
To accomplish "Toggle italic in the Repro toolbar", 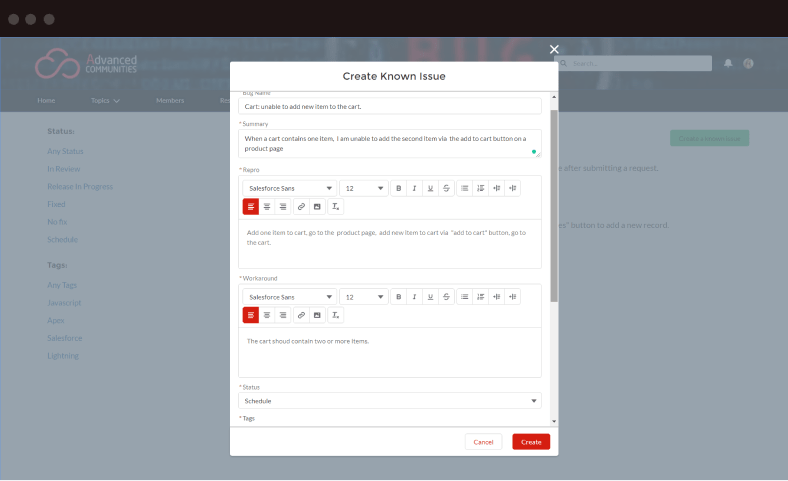I will coord(414,188).
